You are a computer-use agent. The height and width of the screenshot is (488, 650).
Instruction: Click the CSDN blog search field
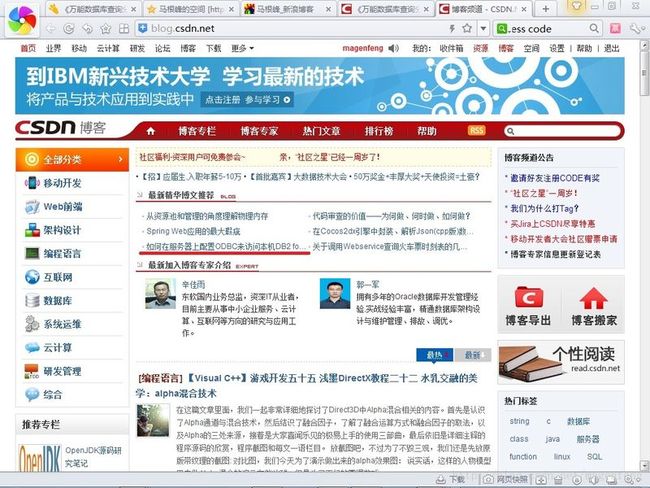point(564,131)
